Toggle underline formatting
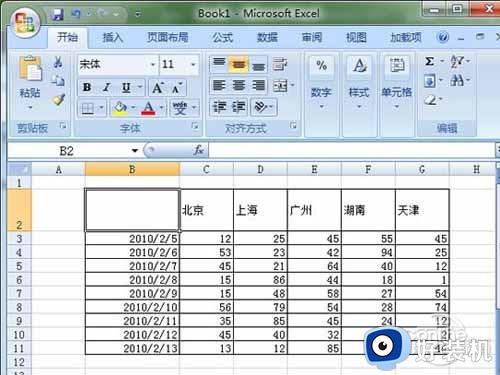Screen dimensions: 500x375 pos(126,87)
